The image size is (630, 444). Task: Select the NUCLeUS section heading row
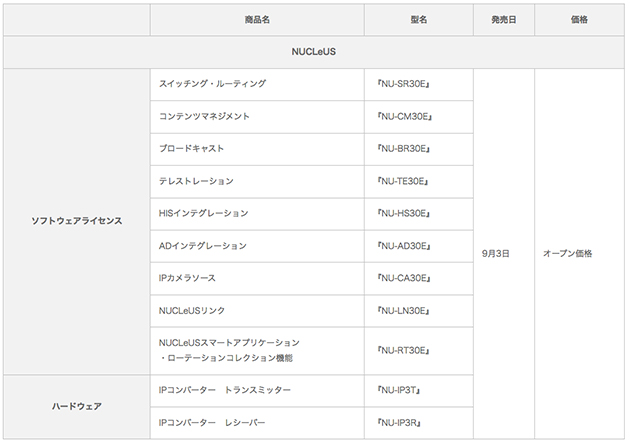314,52
